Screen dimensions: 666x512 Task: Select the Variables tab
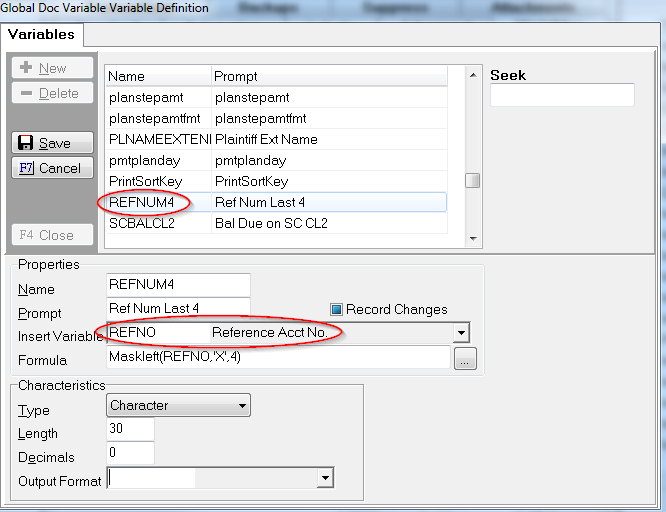pyautogui.click(x=42, y=34)
